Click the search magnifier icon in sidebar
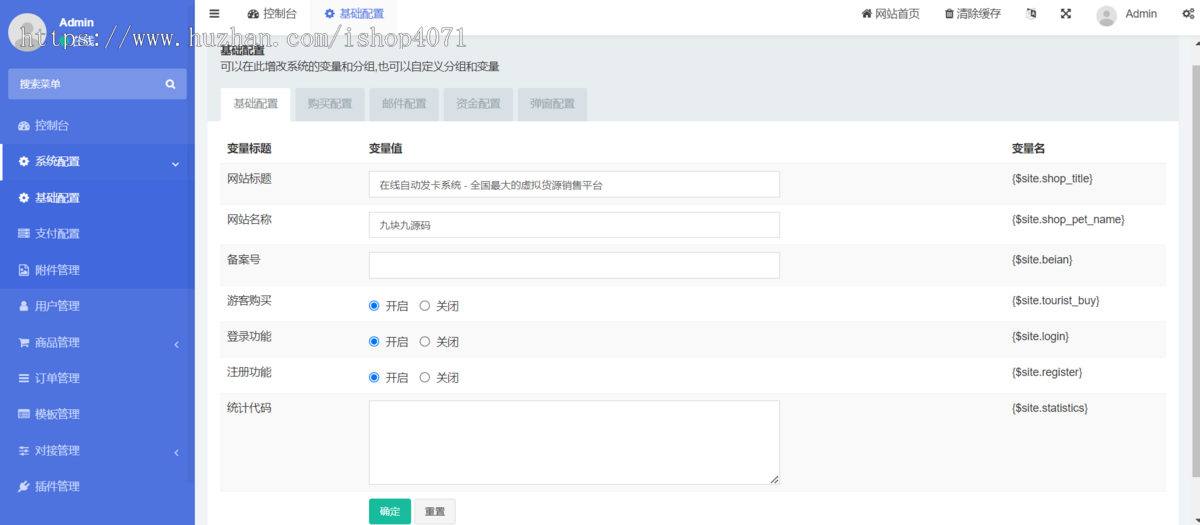 (170, 84)
